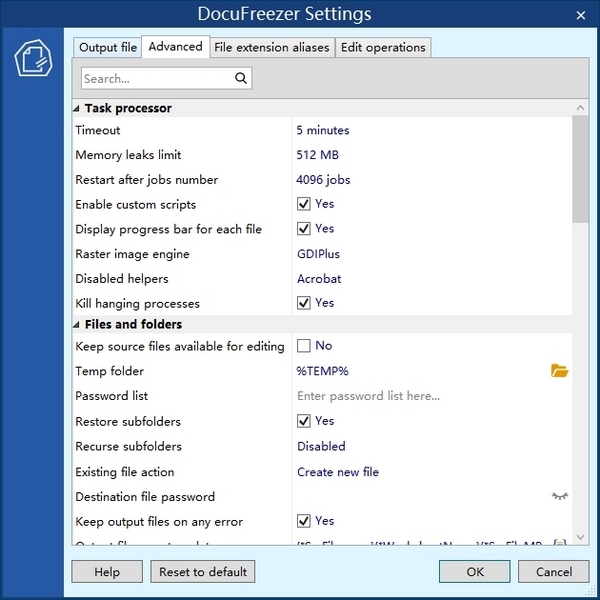The image size is (600, 600).
Task: Edit the Memory leaks limit 512 MB
Action: coord(317,155)
